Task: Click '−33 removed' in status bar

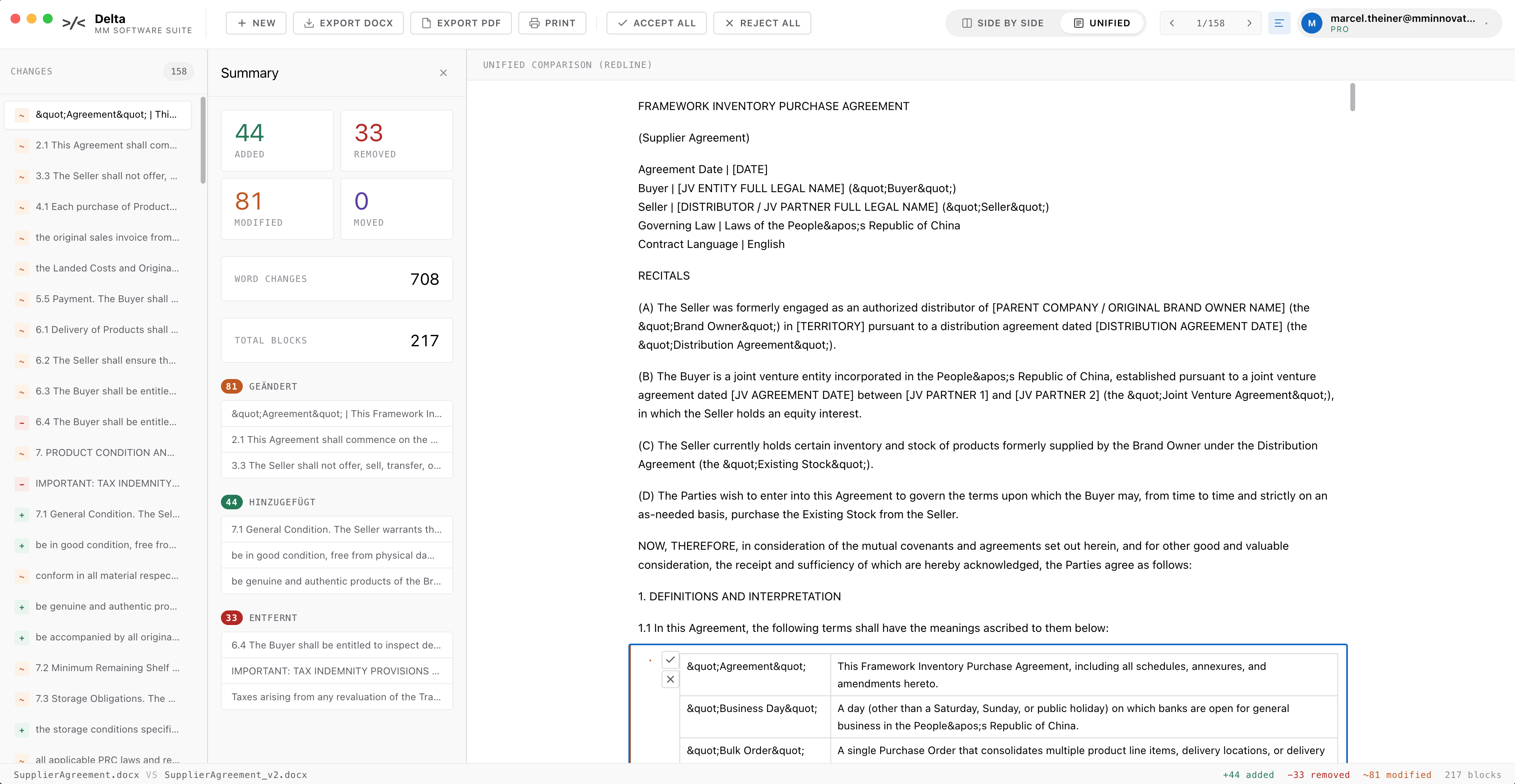Action: click(x=1318, y=775)
